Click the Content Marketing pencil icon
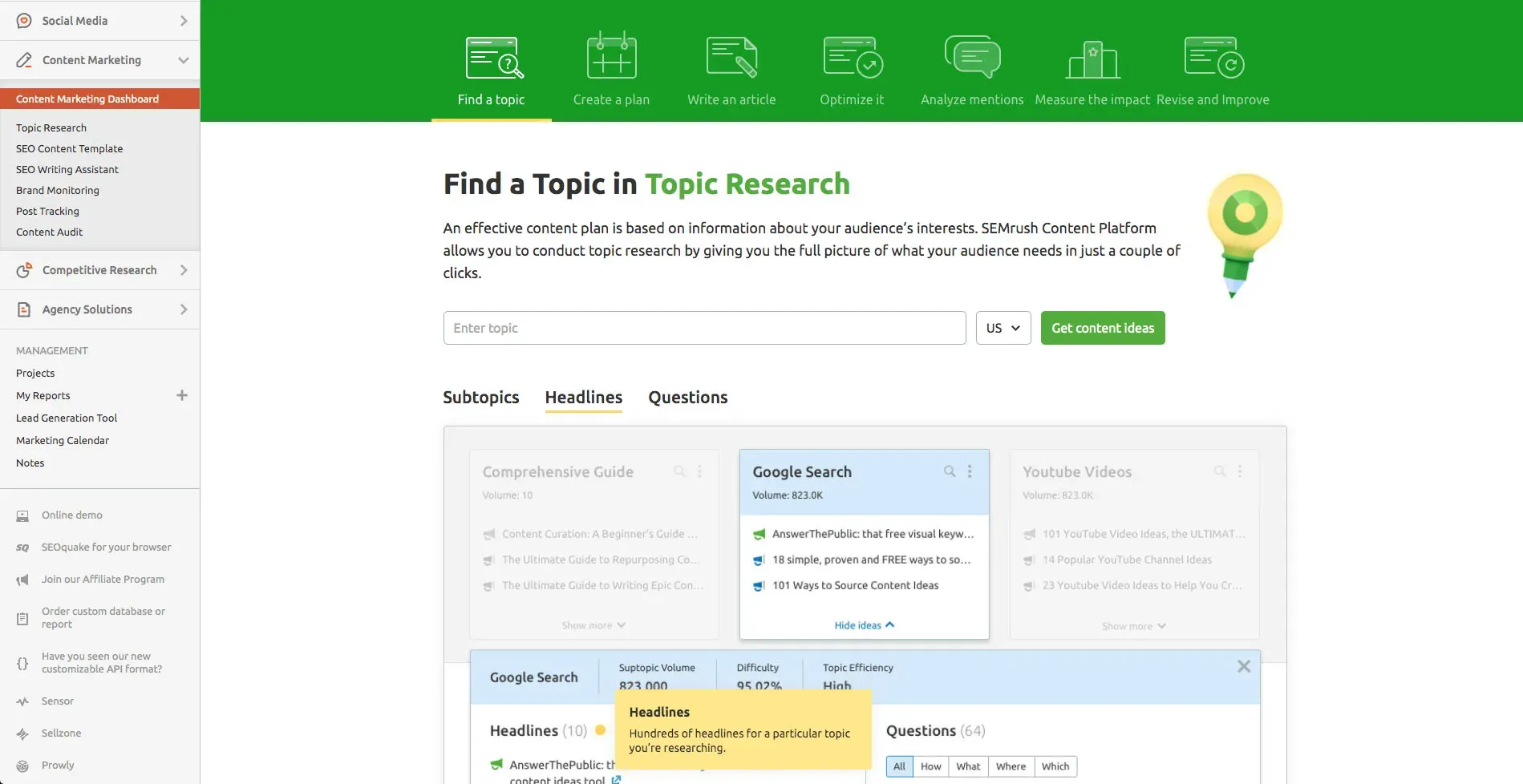 (24, 60)
